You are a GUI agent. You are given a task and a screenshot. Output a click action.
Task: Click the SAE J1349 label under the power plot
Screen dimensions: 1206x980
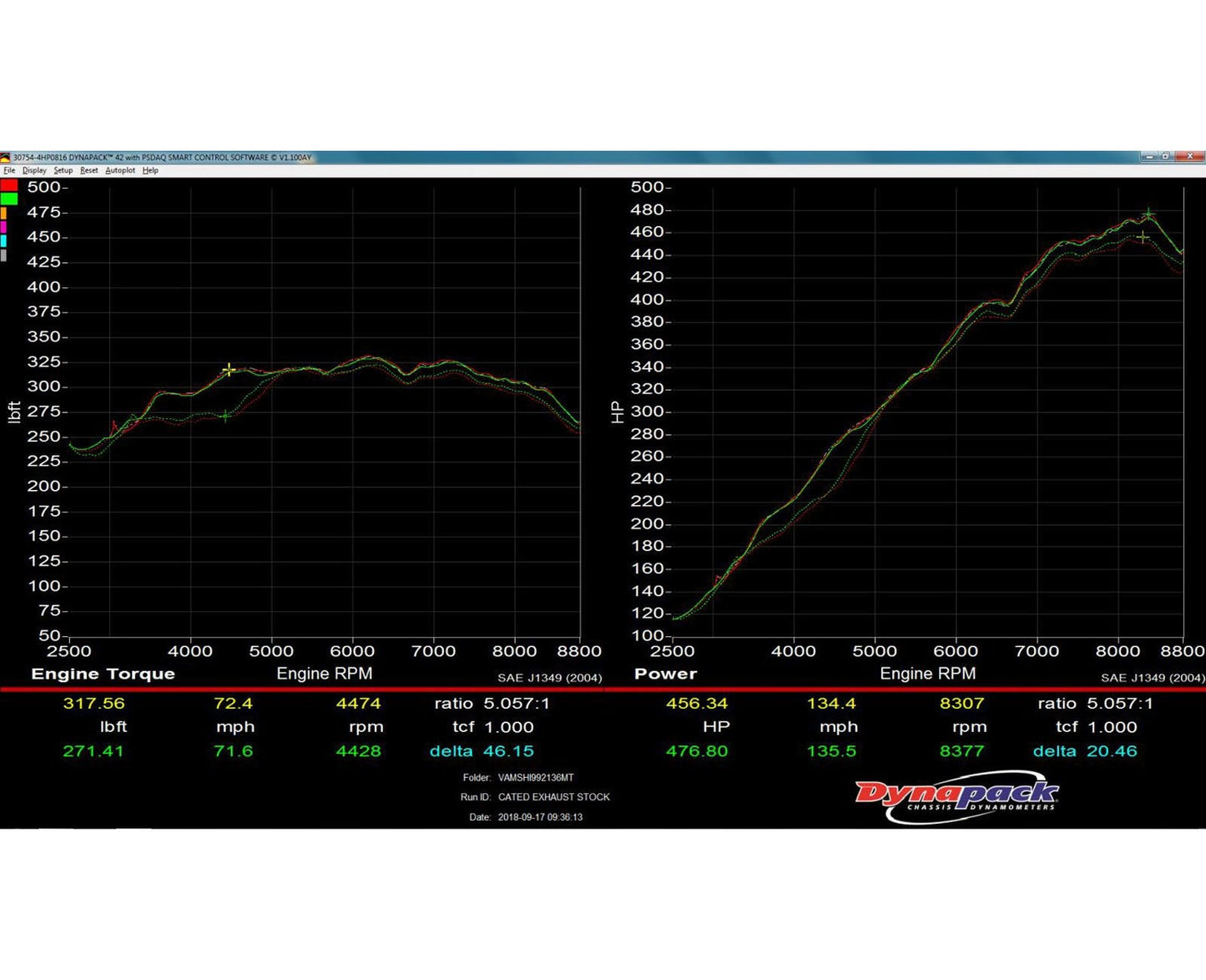(x=1153, y=677)
